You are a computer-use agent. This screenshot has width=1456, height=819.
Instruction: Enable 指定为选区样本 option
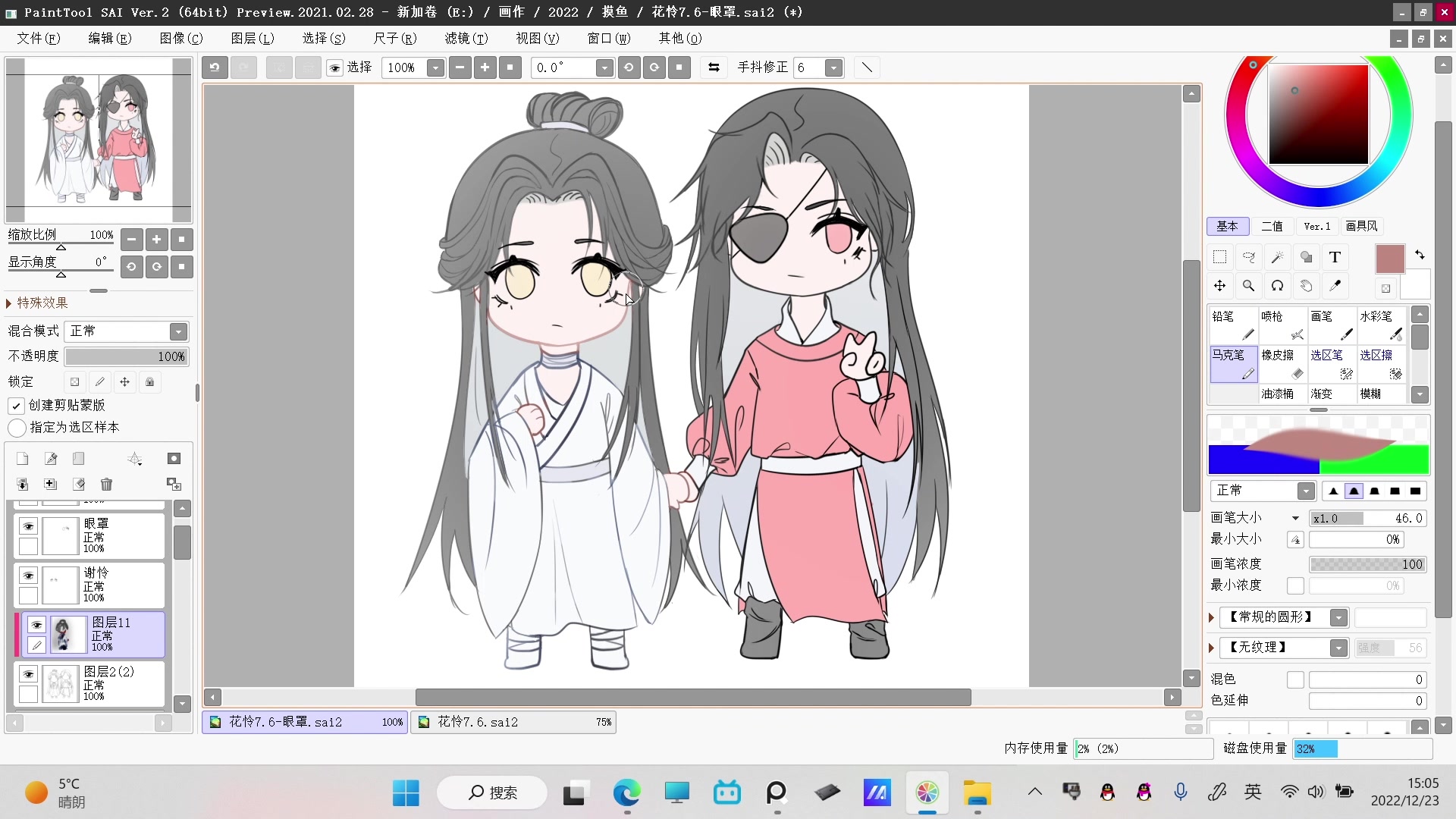[x=17, y=428]
